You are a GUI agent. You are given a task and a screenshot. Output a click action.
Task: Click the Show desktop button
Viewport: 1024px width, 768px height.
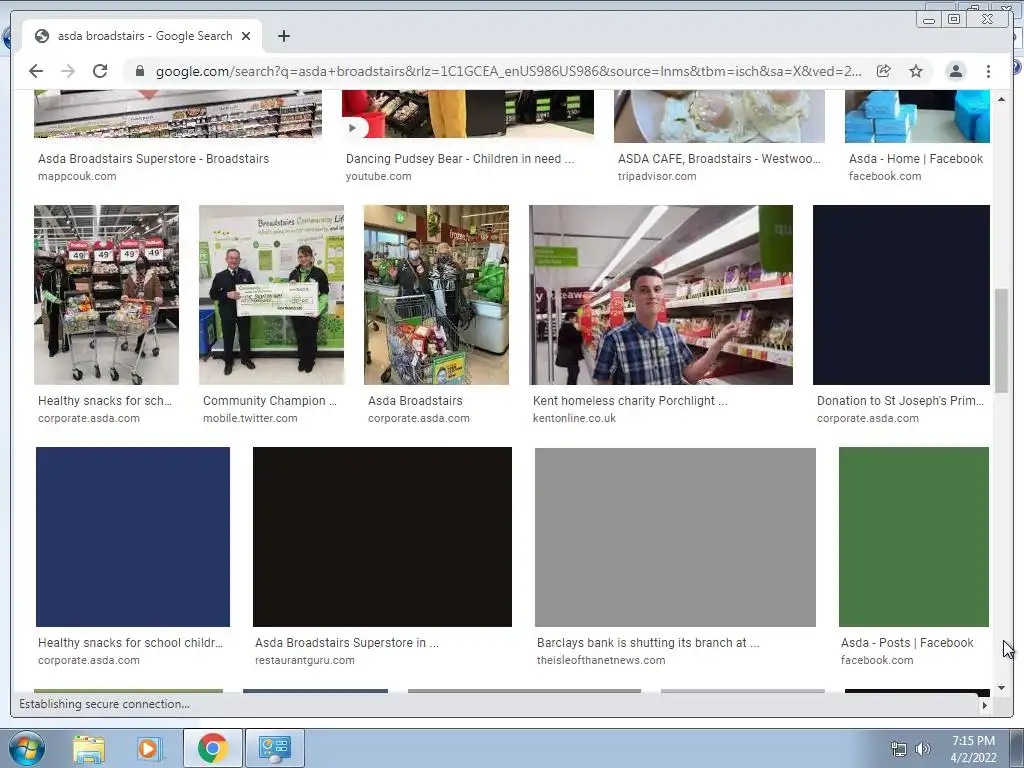[x=1017, y=748]
